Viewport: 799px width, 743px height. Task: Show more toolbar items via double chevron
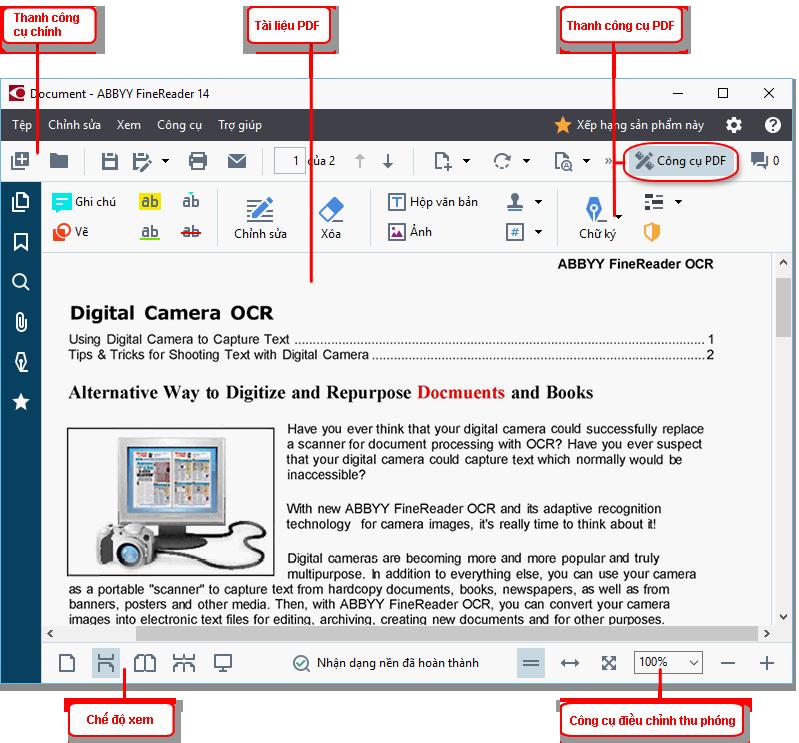608,161
